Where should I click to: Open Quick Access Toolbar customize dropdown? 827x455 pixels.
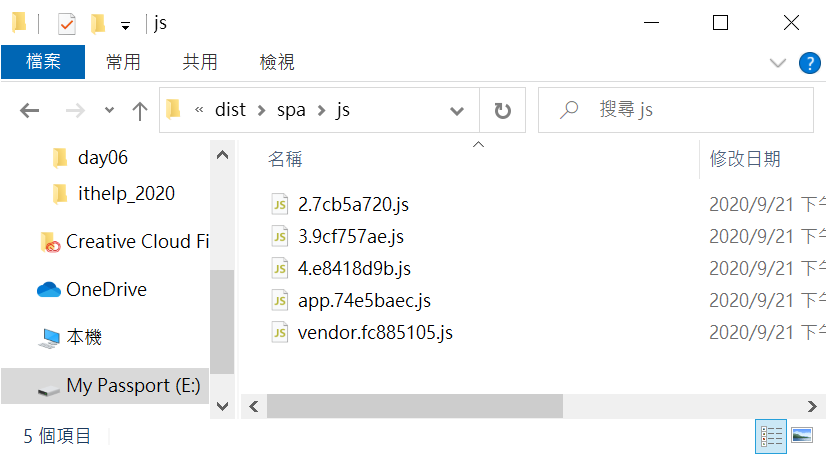click(x=125, y=25)
